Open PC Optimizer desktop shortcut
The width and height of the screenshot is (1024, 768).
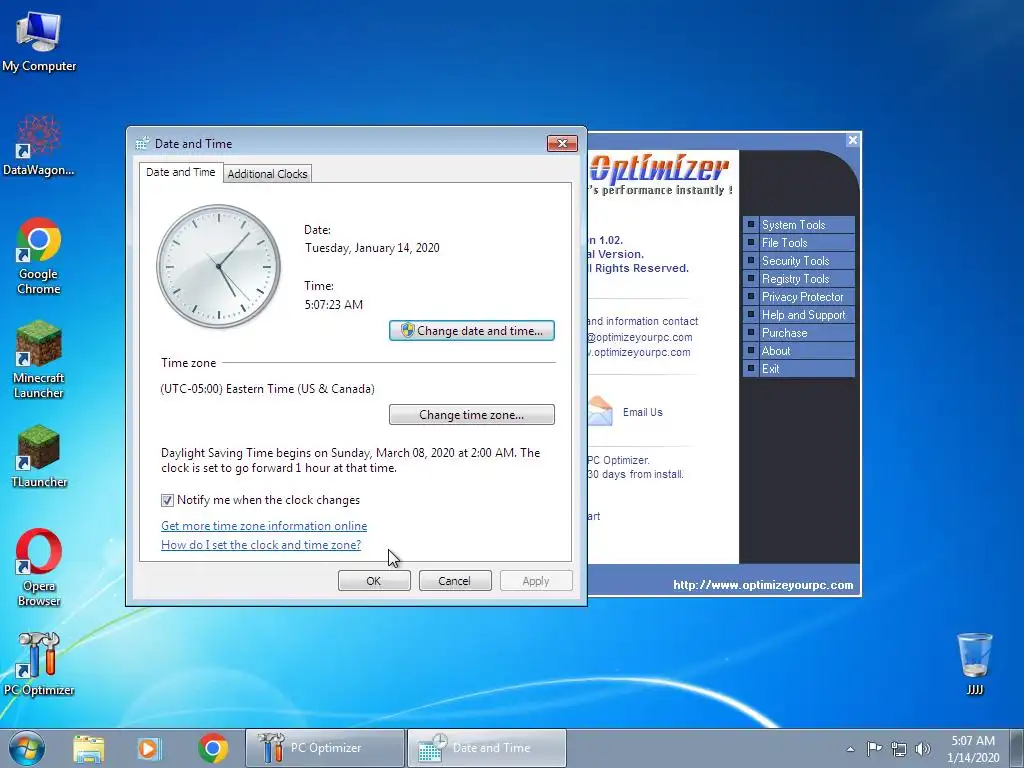[39, 664]
